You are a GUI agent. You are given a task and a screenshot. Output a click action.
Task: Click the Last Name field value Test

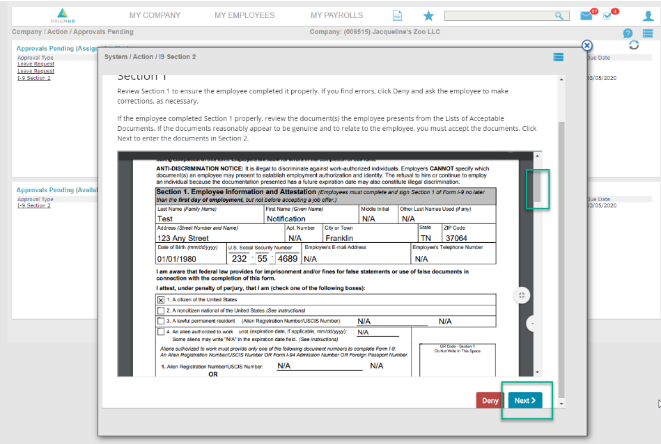coord(165,219)
